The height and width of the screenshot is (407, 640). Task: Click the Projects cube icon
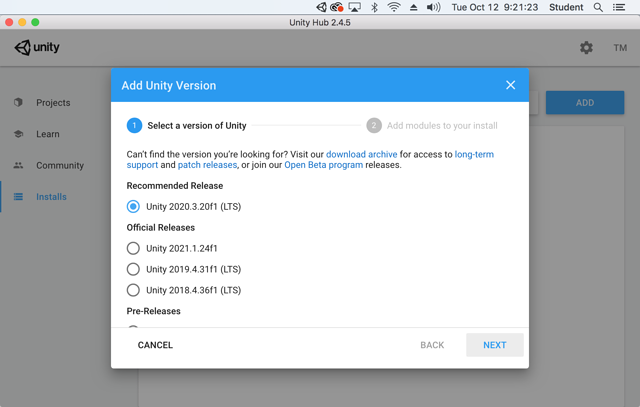pos(18,102)
